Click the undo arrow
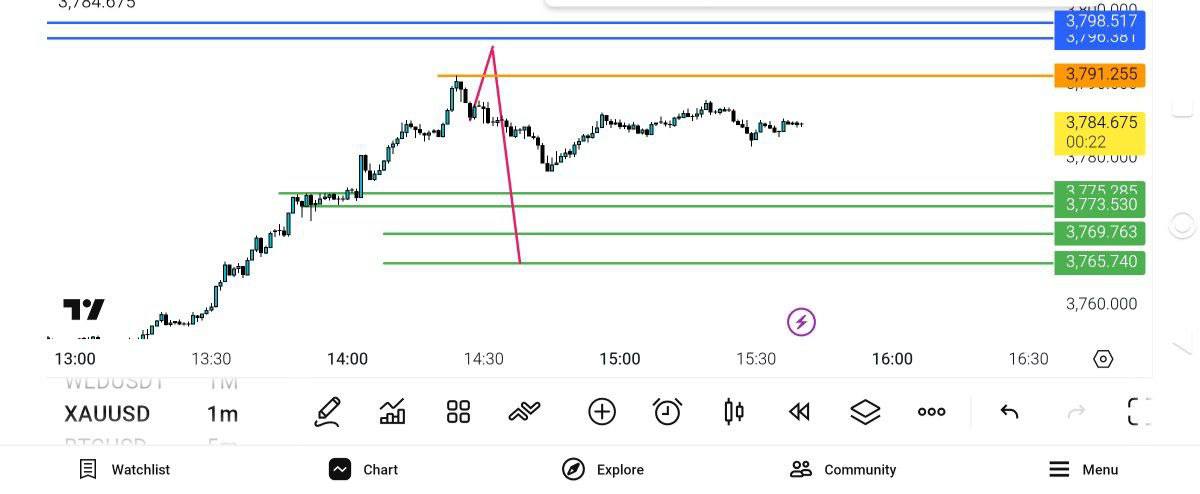Screen dimensions: 1200x494 click(1009, 412)
